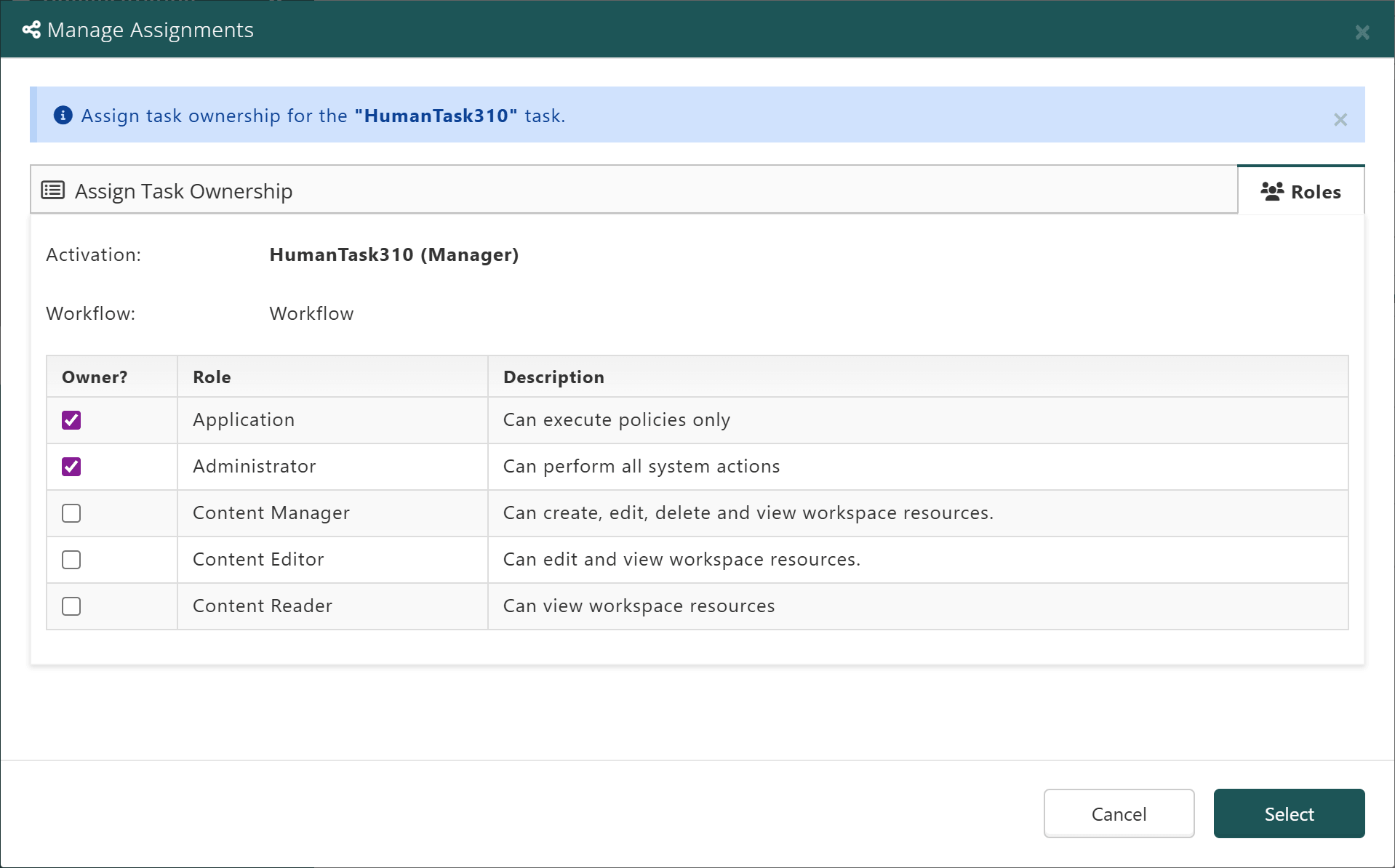Click the users icon on Roles tab
The width and height of the screenshot is (1395, 868).
(x=1272, y=191)
